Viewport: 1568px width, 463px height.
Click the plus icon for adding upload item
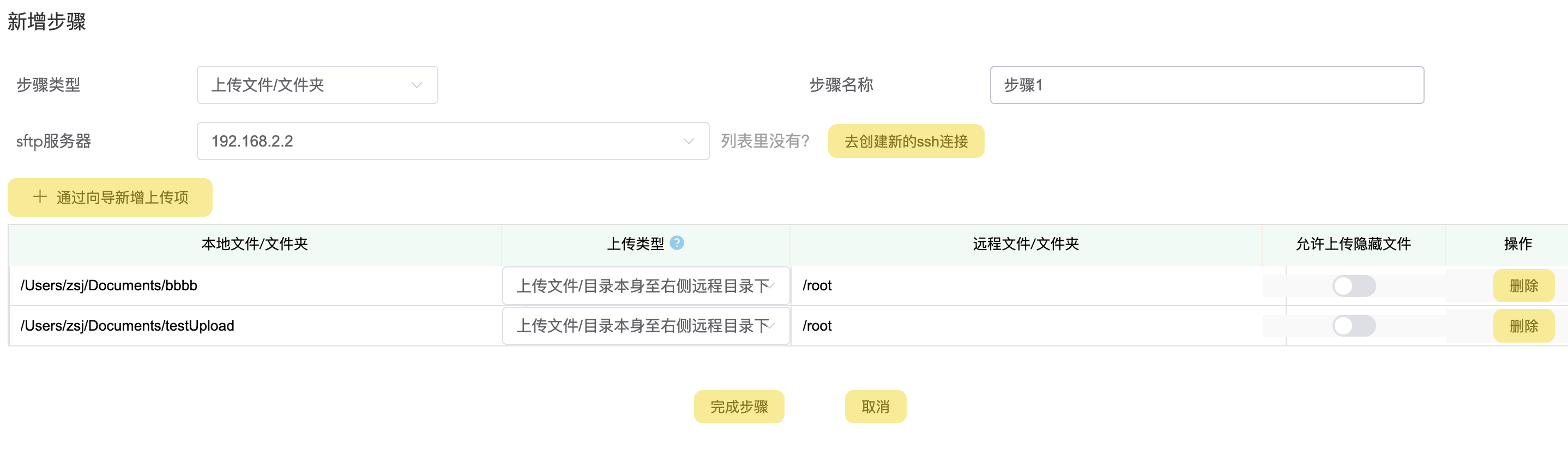[40, 197]
